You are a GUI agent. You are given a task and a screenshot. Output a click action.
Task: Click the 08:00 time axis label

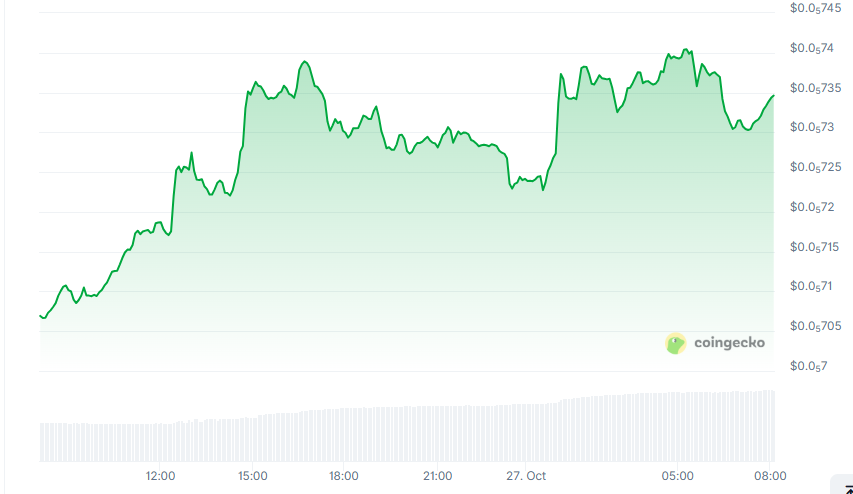(769, 476)
